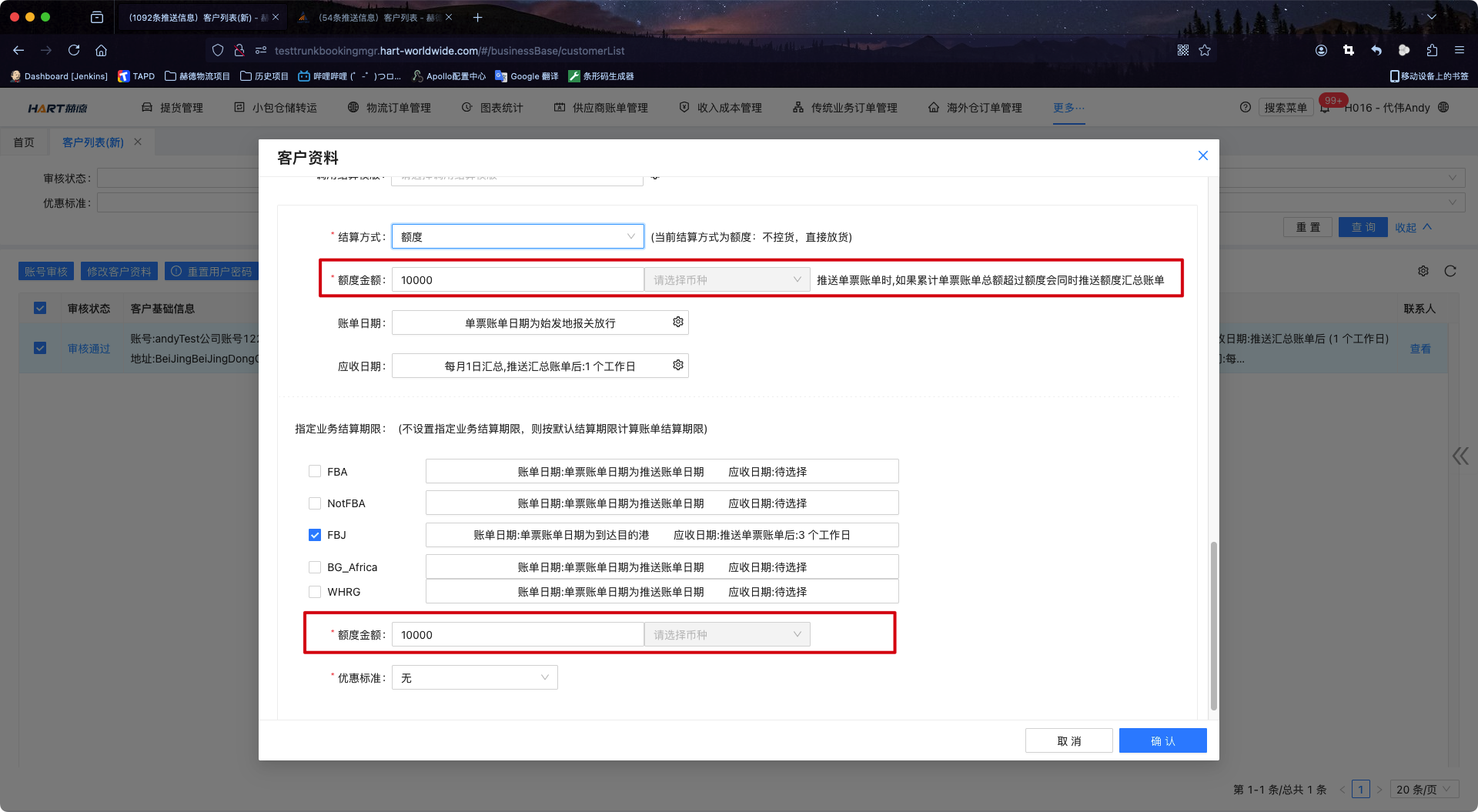Switch to 客户列表(新) page tab
The image size is (1478, 812).
click(x=93, y=142)
